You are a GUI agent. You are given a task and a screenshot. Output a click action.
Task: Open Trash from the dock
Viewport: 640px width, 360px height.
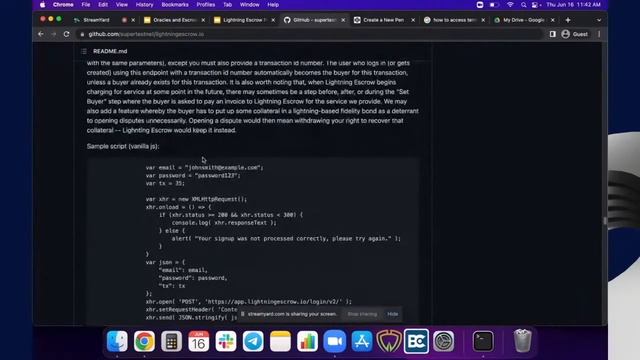522,341
